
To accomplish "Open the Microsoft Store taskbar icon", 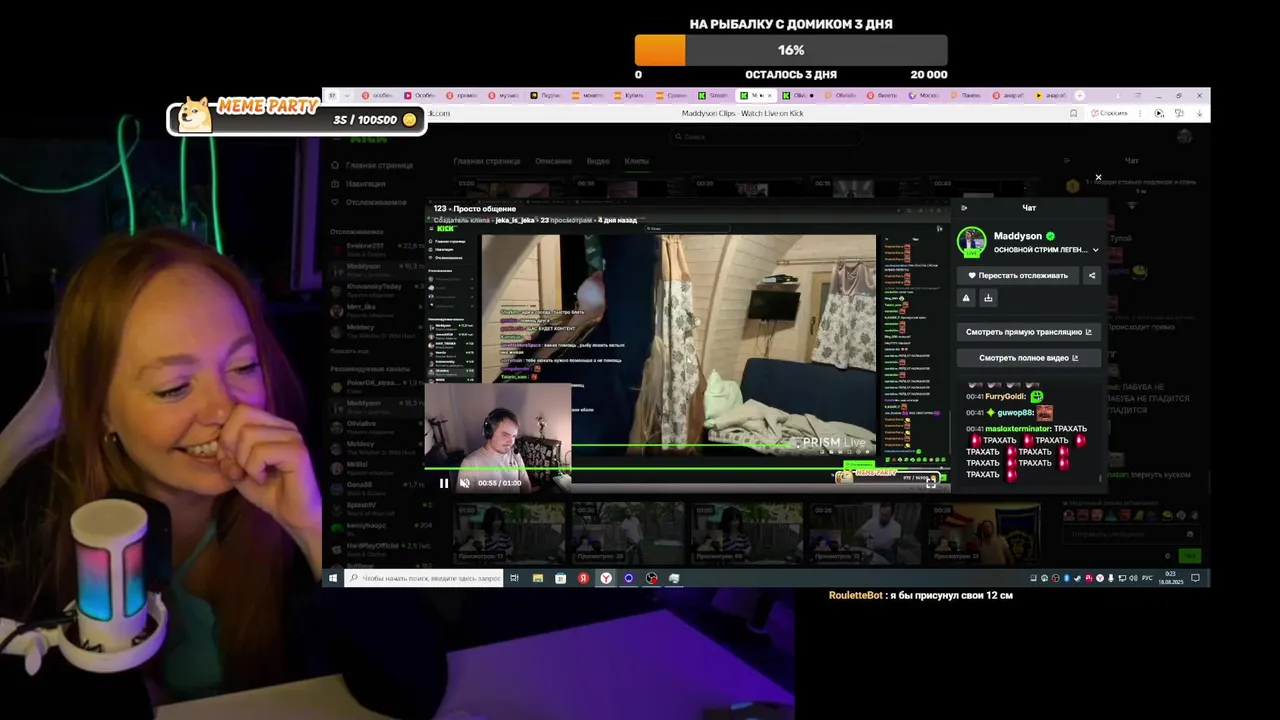I will tap(560, 578).
